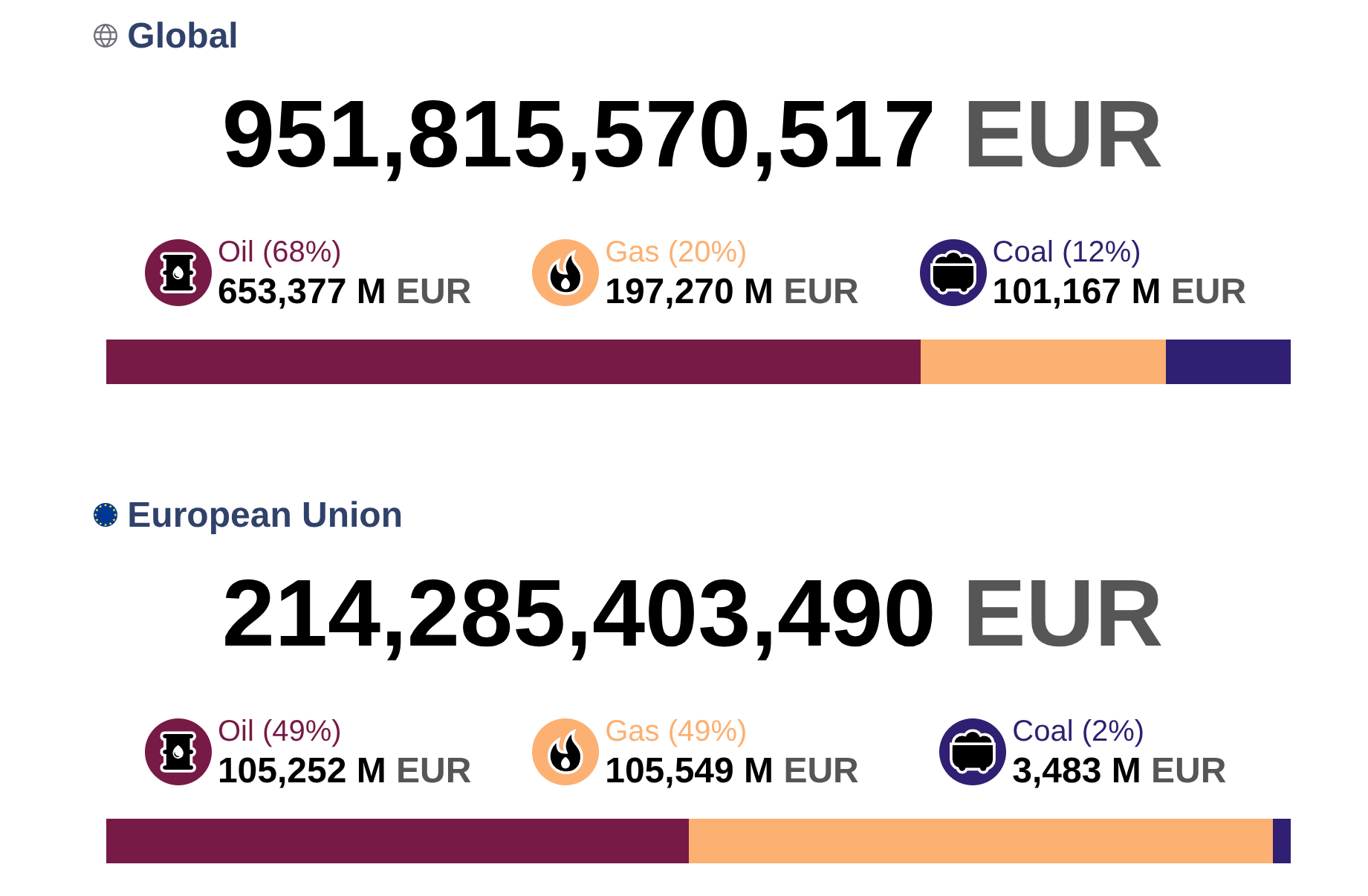Click the Global heading text

[182, 36]
